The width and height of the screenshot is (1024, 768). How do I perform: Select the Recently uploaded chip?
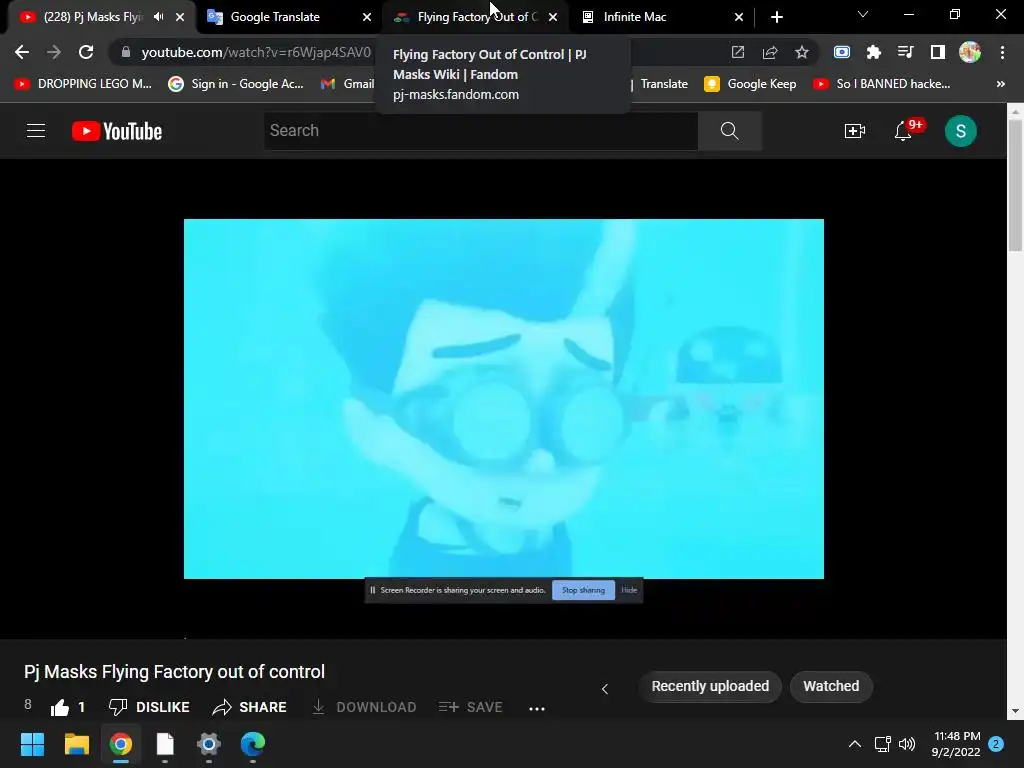710,686
